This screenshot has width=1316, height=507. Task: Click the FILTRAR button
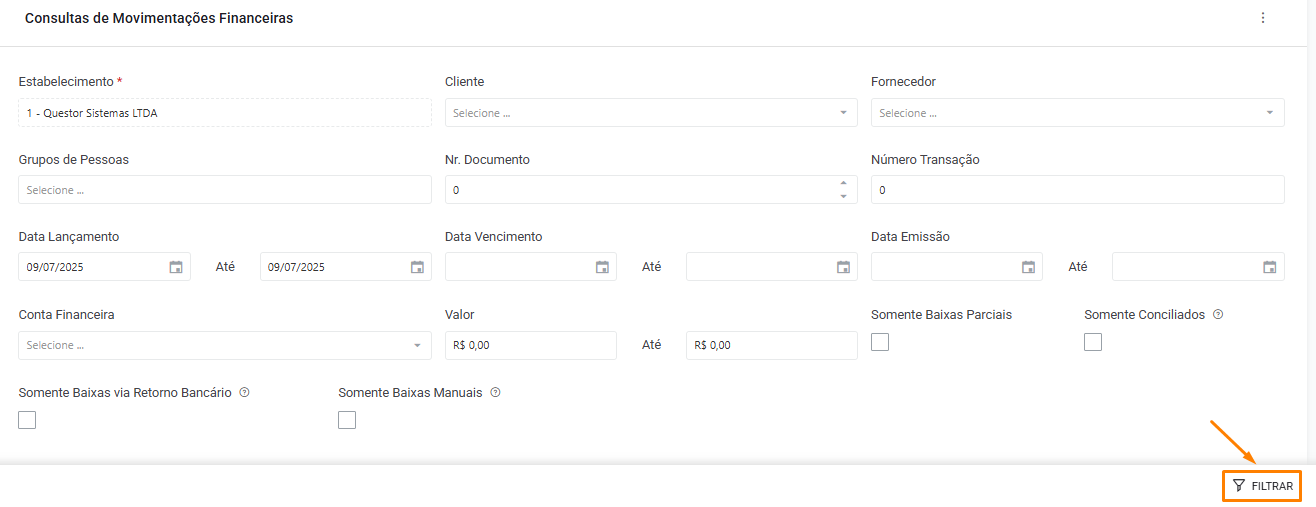click(x=1262, y=486)
